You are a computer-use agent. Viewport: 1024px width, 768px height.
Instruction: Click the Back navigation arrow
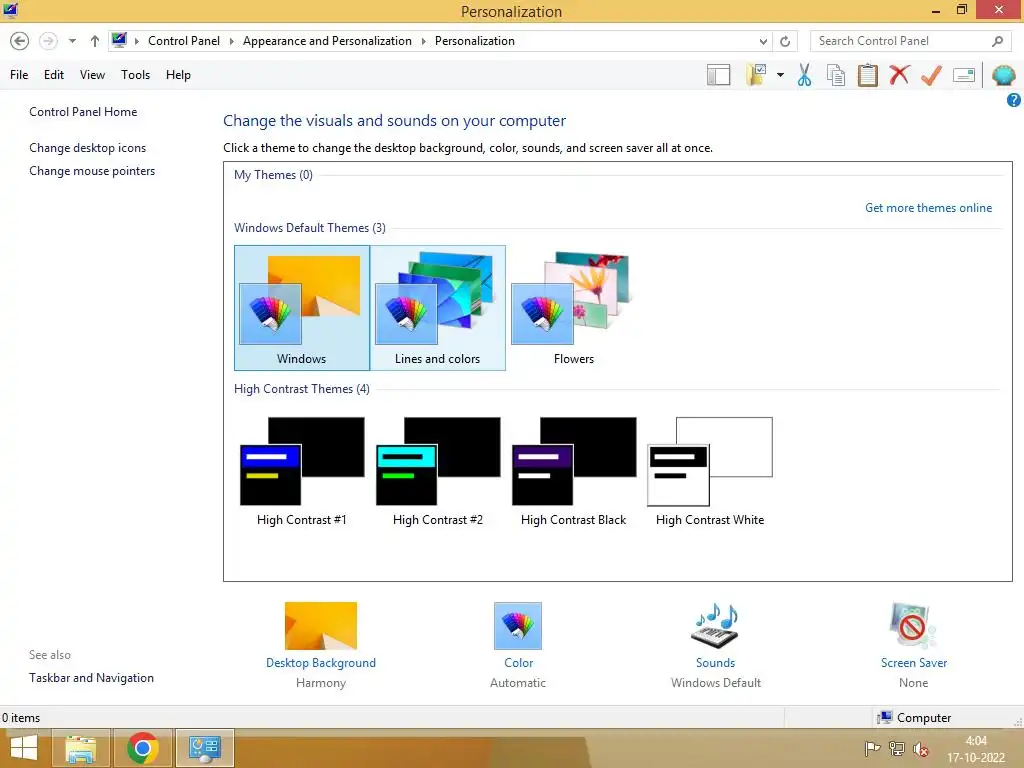(x=20, y=41)
